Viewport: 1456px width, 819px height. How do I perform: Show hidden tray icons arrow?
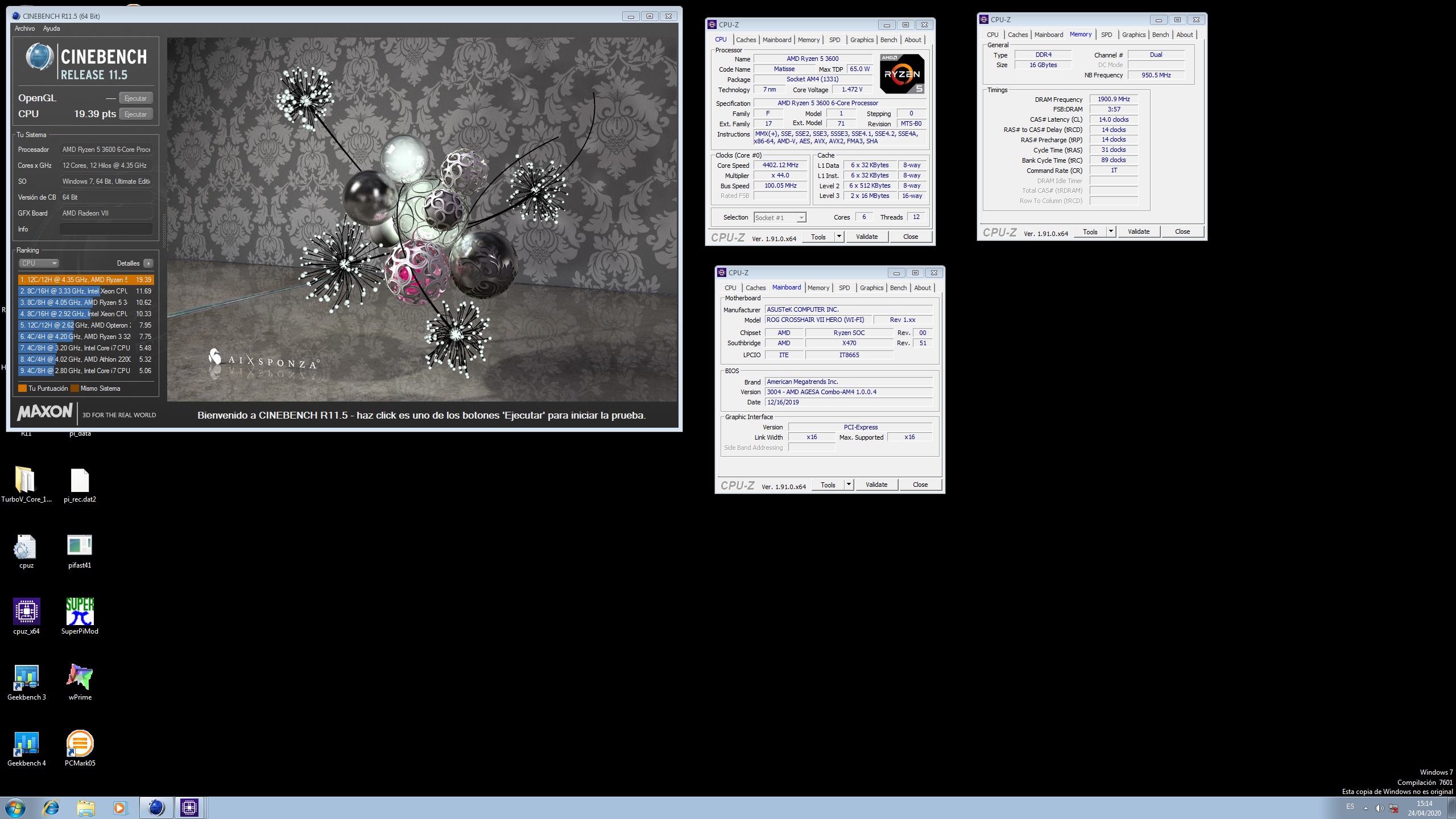(x=1366, y=809)
